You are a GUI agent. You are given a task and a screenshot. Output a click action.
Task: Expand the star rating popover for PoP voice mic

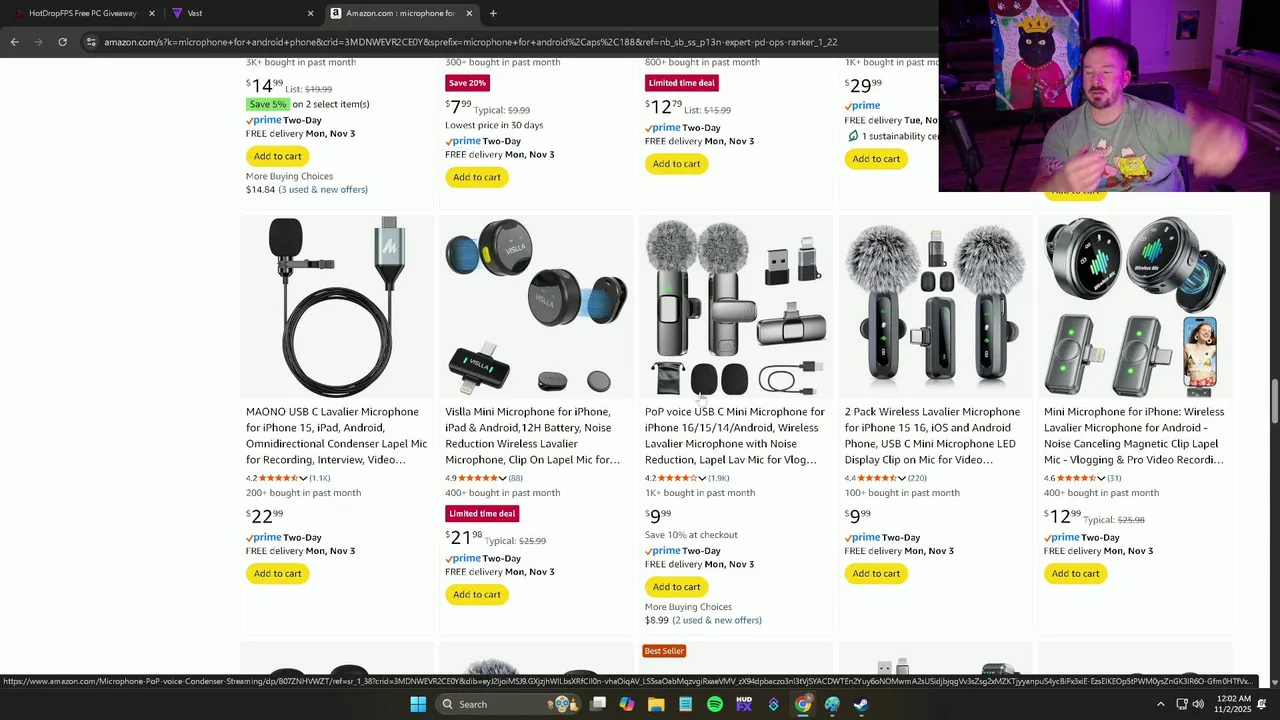[x=702, y=478]
